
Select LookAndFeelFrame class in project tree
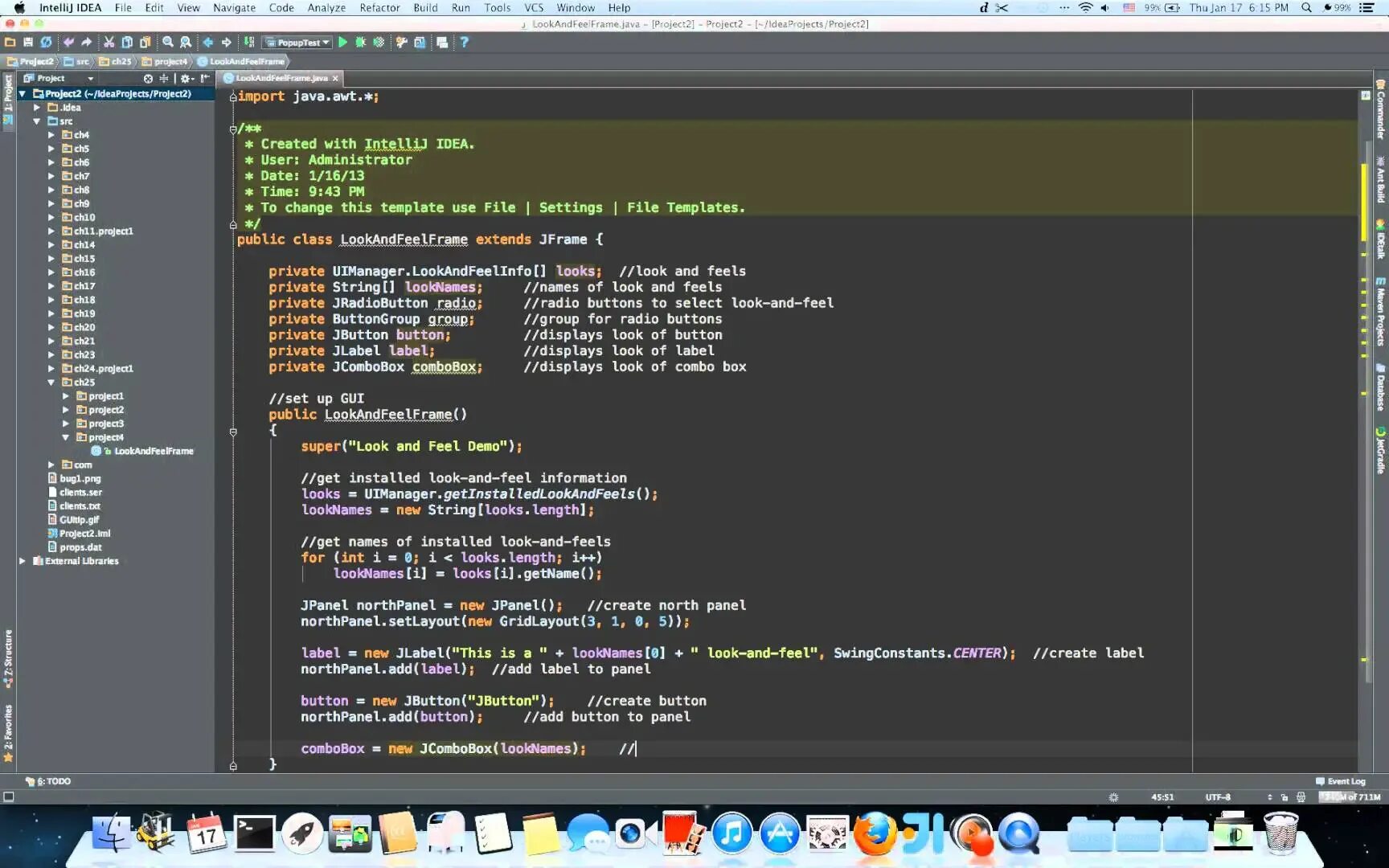point(154,452)
